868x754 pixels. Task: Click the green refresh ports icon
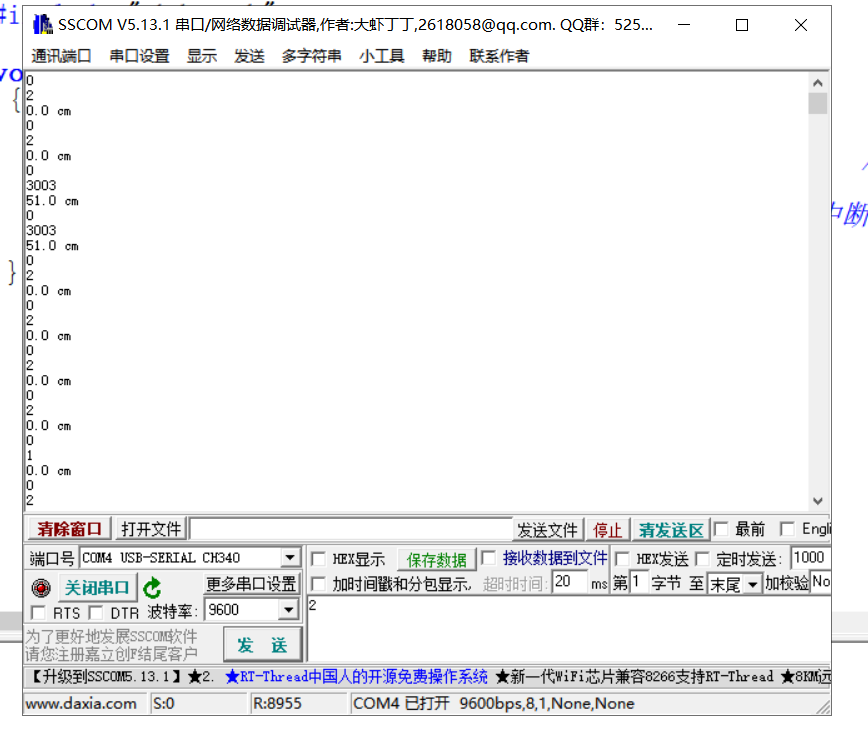click(152, 588)
